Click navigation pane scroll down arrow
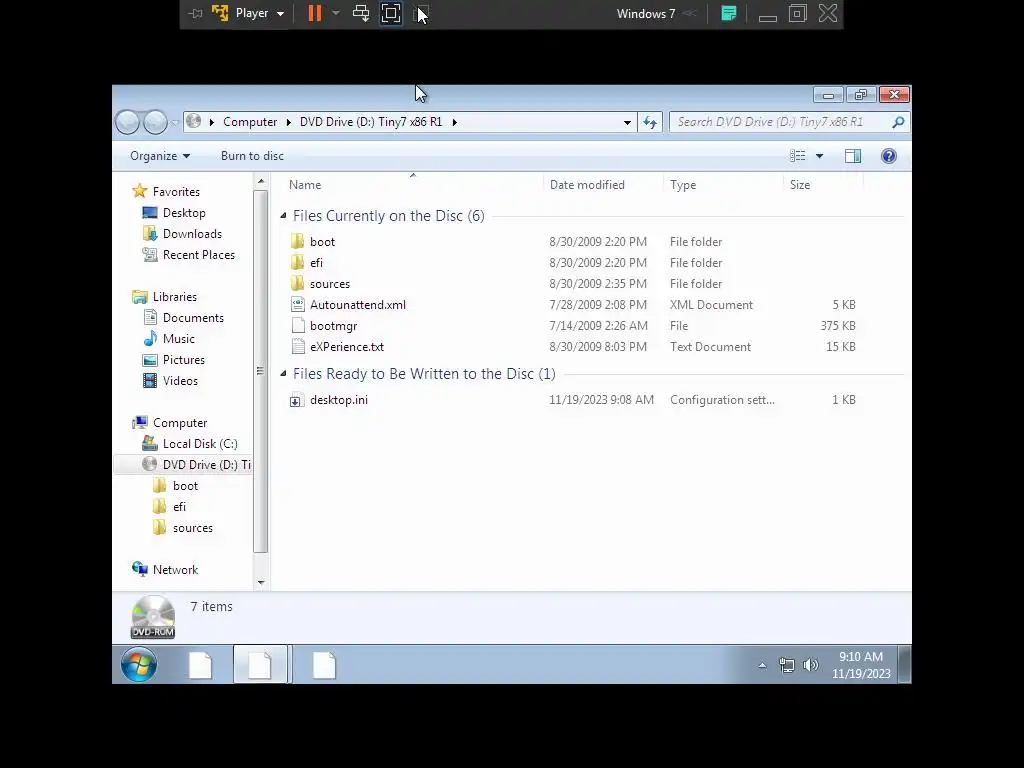 coord(261,582)
